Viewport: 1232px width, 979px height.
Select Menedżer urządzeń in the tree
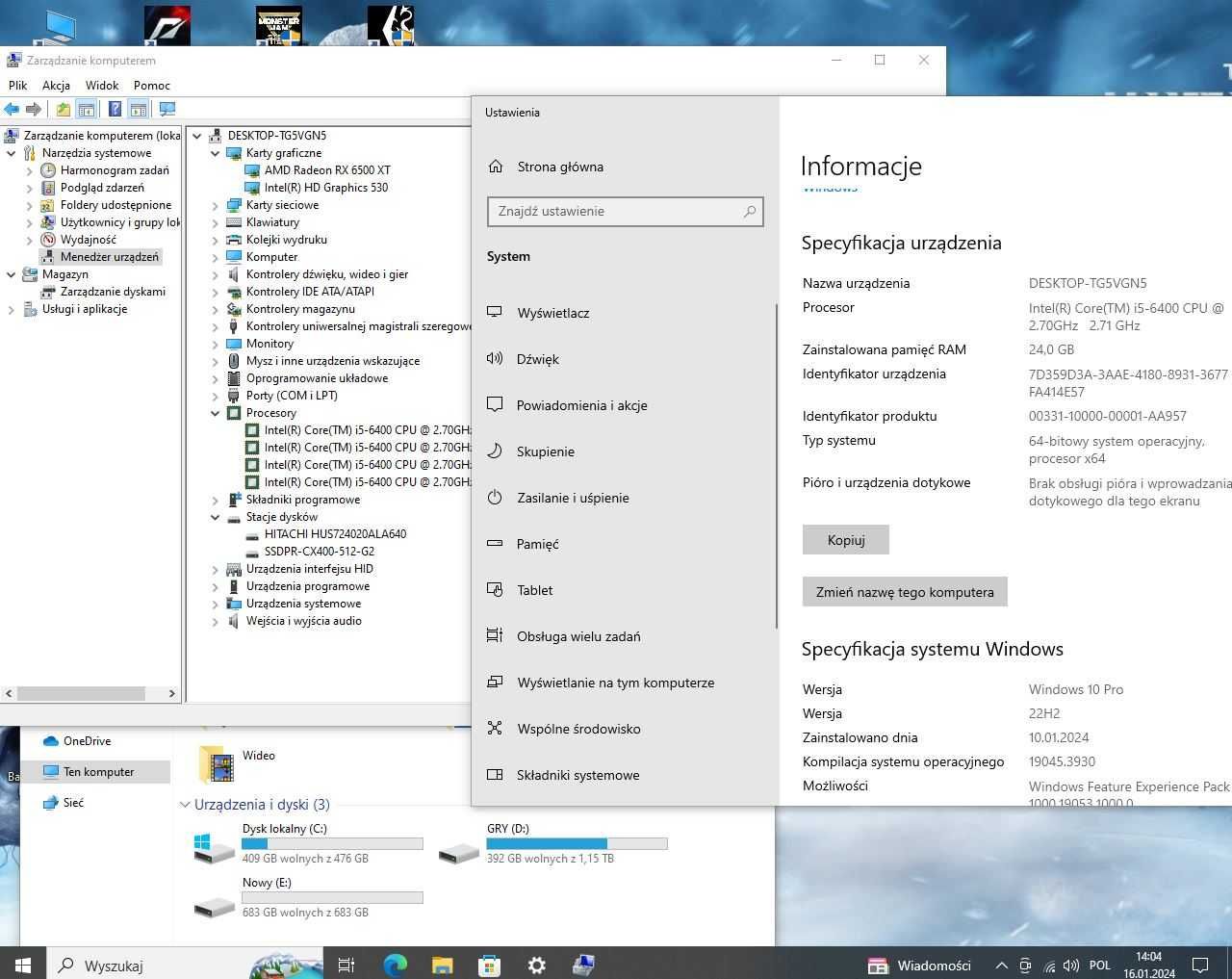click(100, 257)
